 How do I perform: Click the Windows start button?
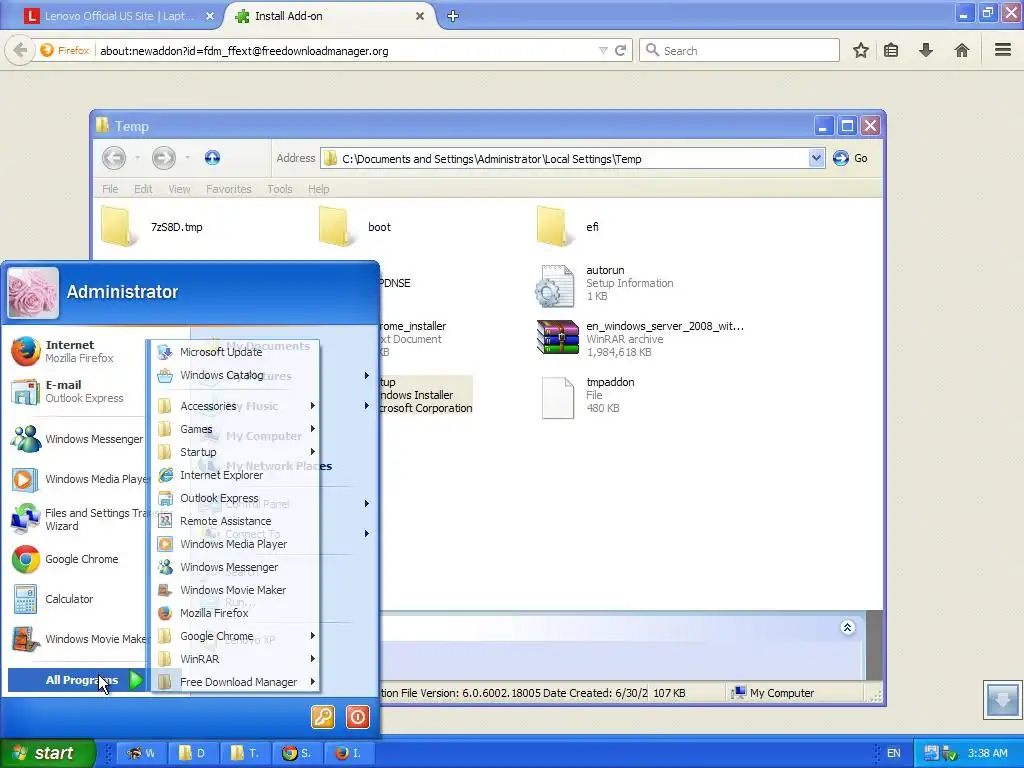click(x=47, y=753)
